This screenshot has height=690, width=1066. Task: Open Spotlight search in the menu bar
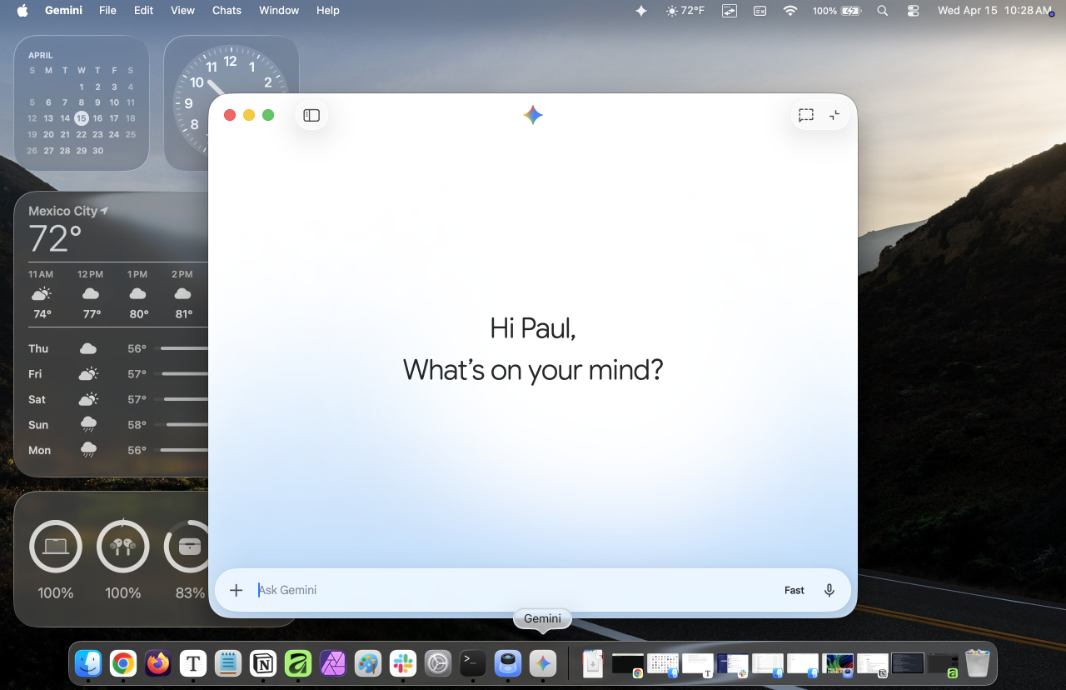[x=882, y=10]
